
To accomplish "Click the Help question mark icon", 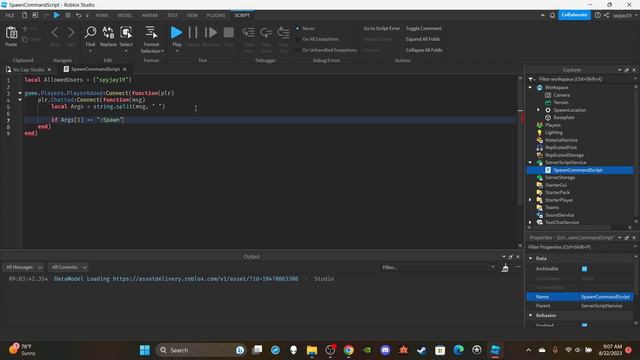I will (x=598, y=15).
